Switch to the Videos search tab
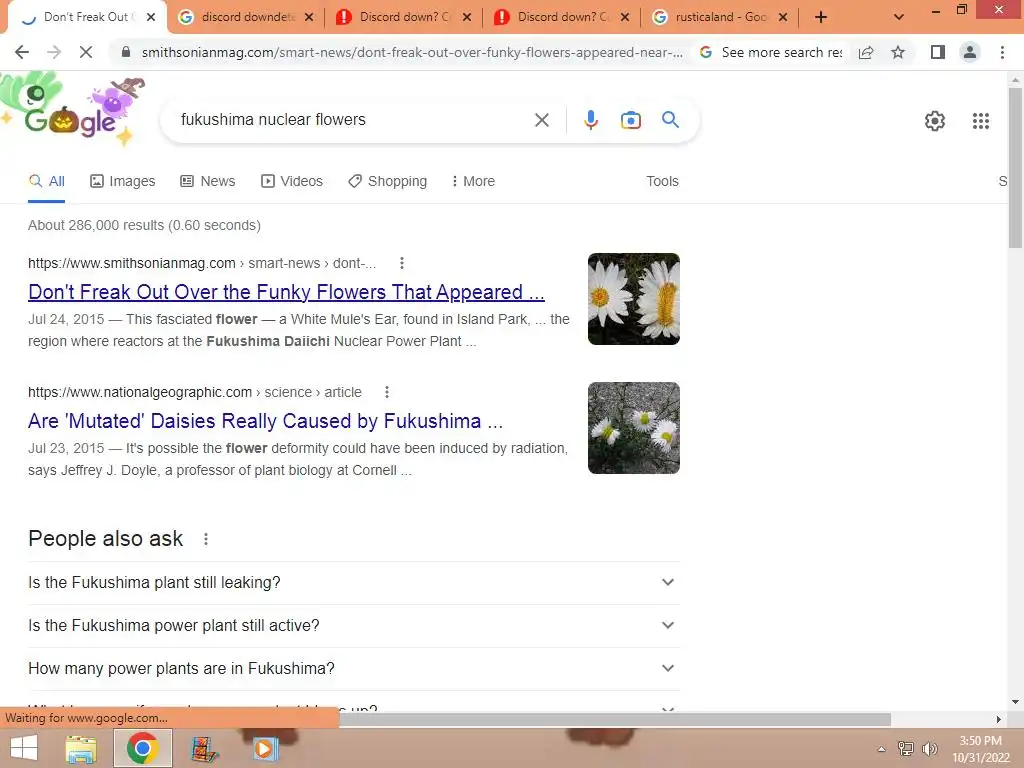This screenshot has height=768, width=1024. click(291, 182)
